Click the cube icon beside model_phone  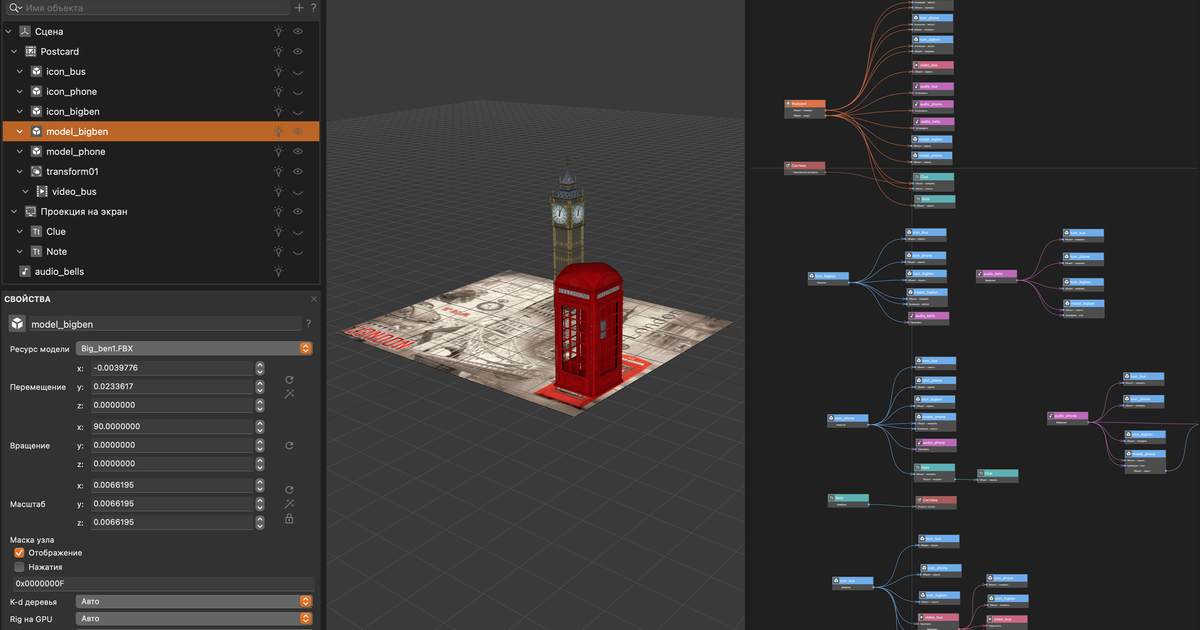pyautogui.click(x=37, y=151)
